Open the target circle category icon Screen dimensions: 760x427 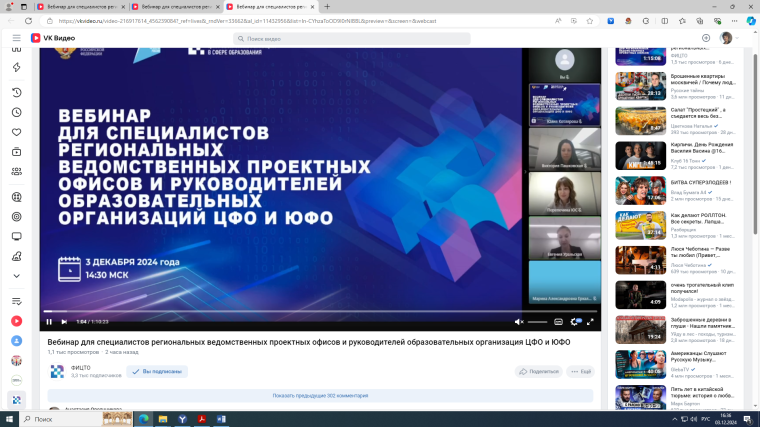point(16,217)
